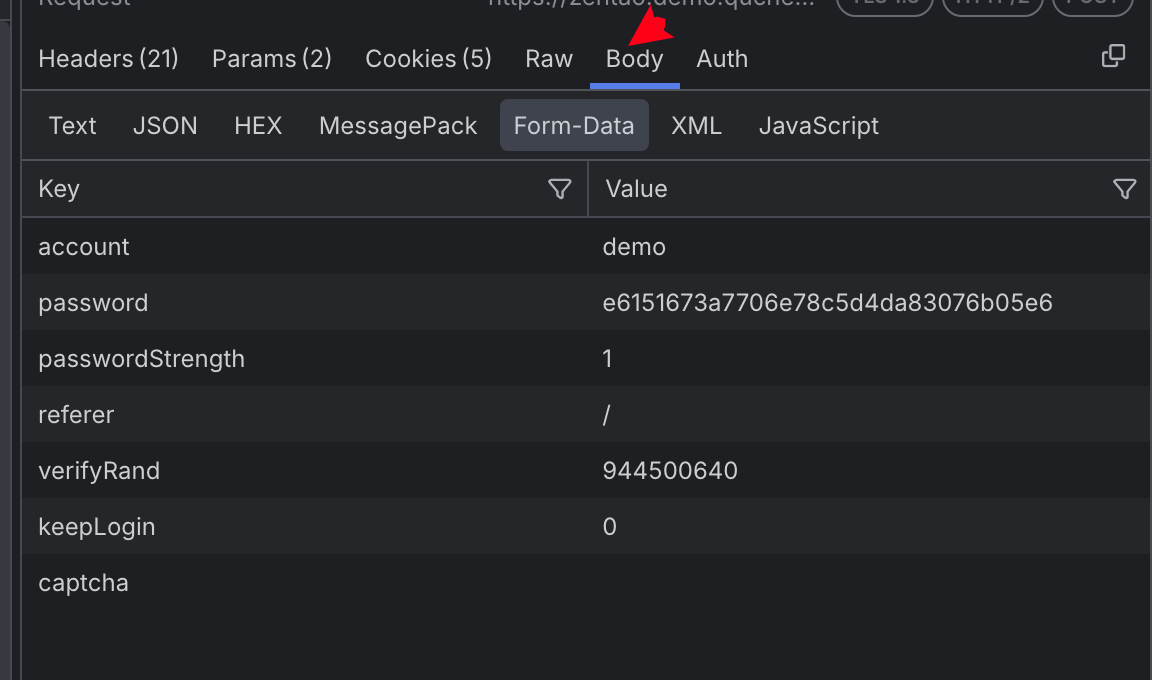The height and width of the screenshot is (680, 1152).
Task: Click the verifyRand value 944500640
Action: pos(670,471)
